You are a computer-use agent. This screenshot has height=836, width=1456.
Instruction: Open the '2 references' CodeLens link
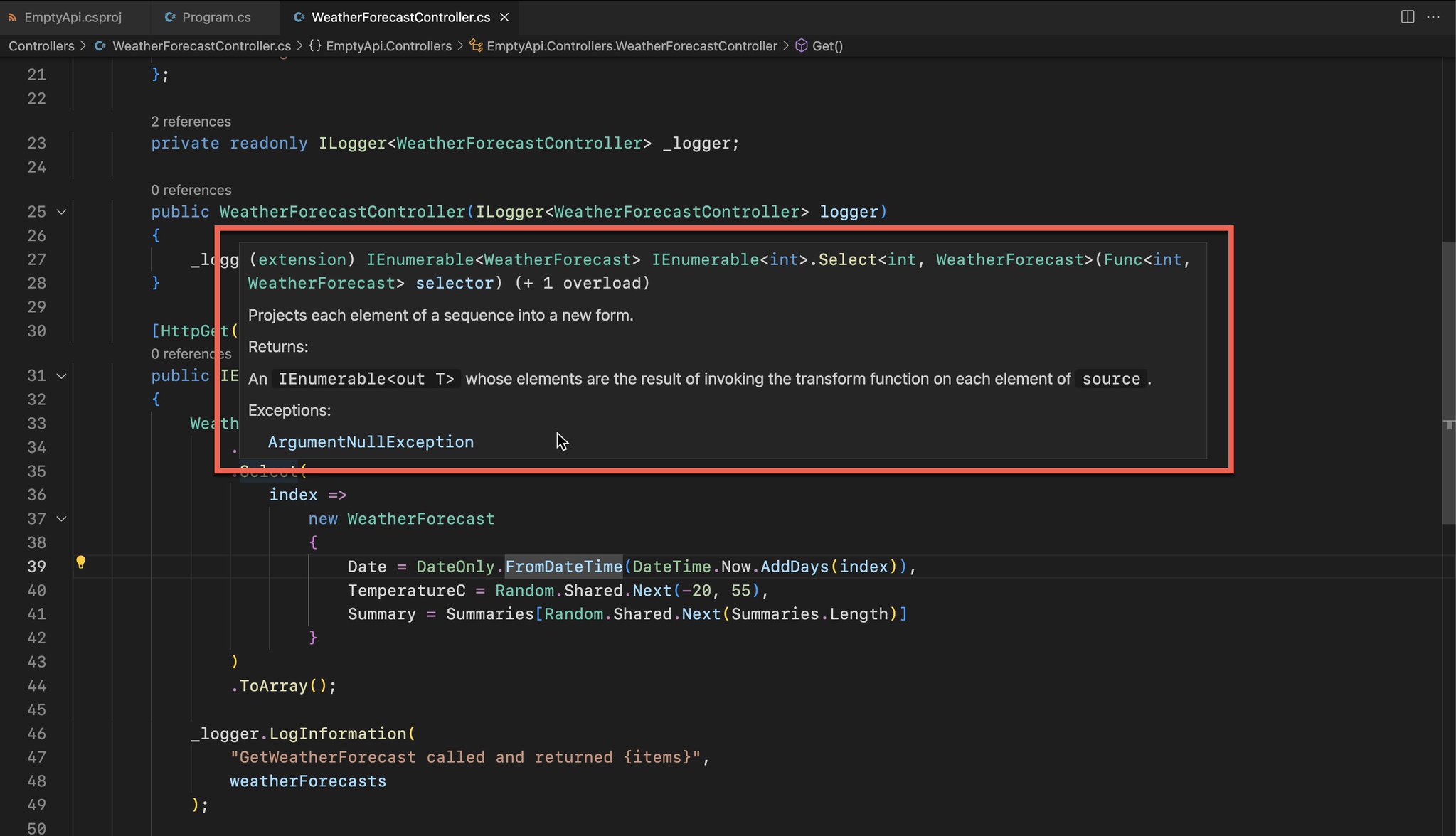tap(191, 122)
